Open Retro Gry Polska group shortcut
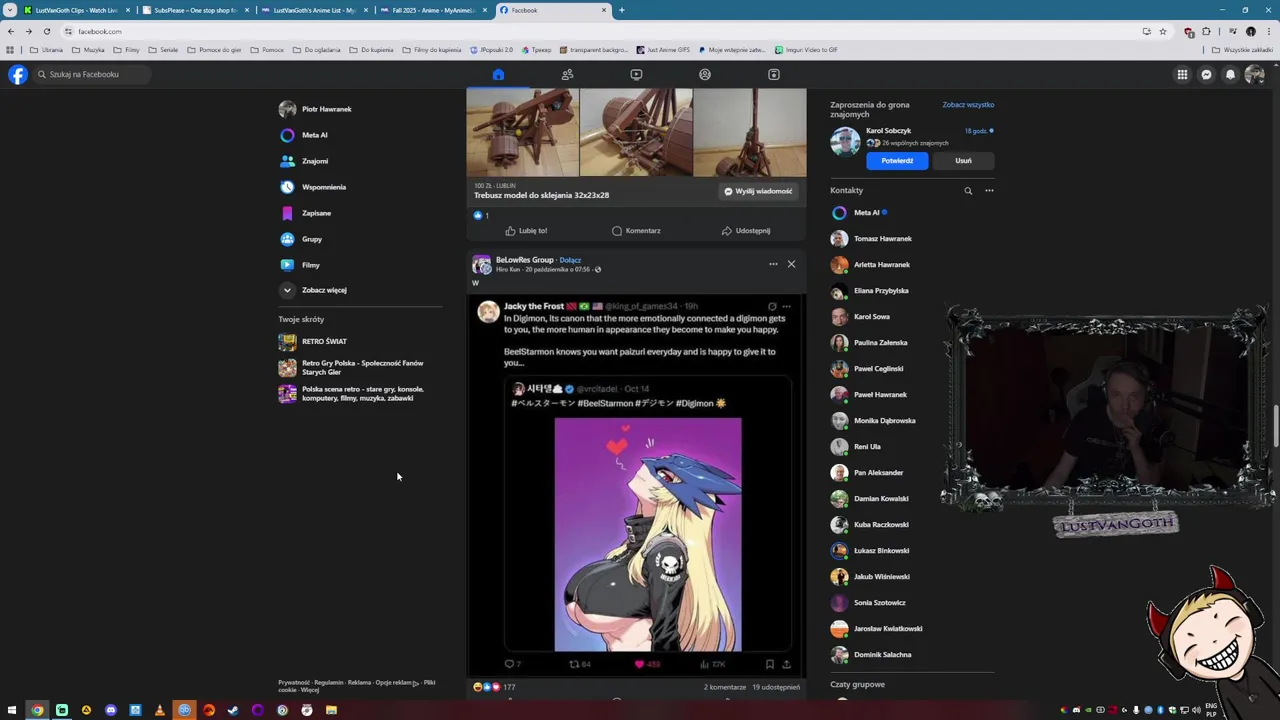This screenshot has width=1280, height=720. click(x=360, y=367)
